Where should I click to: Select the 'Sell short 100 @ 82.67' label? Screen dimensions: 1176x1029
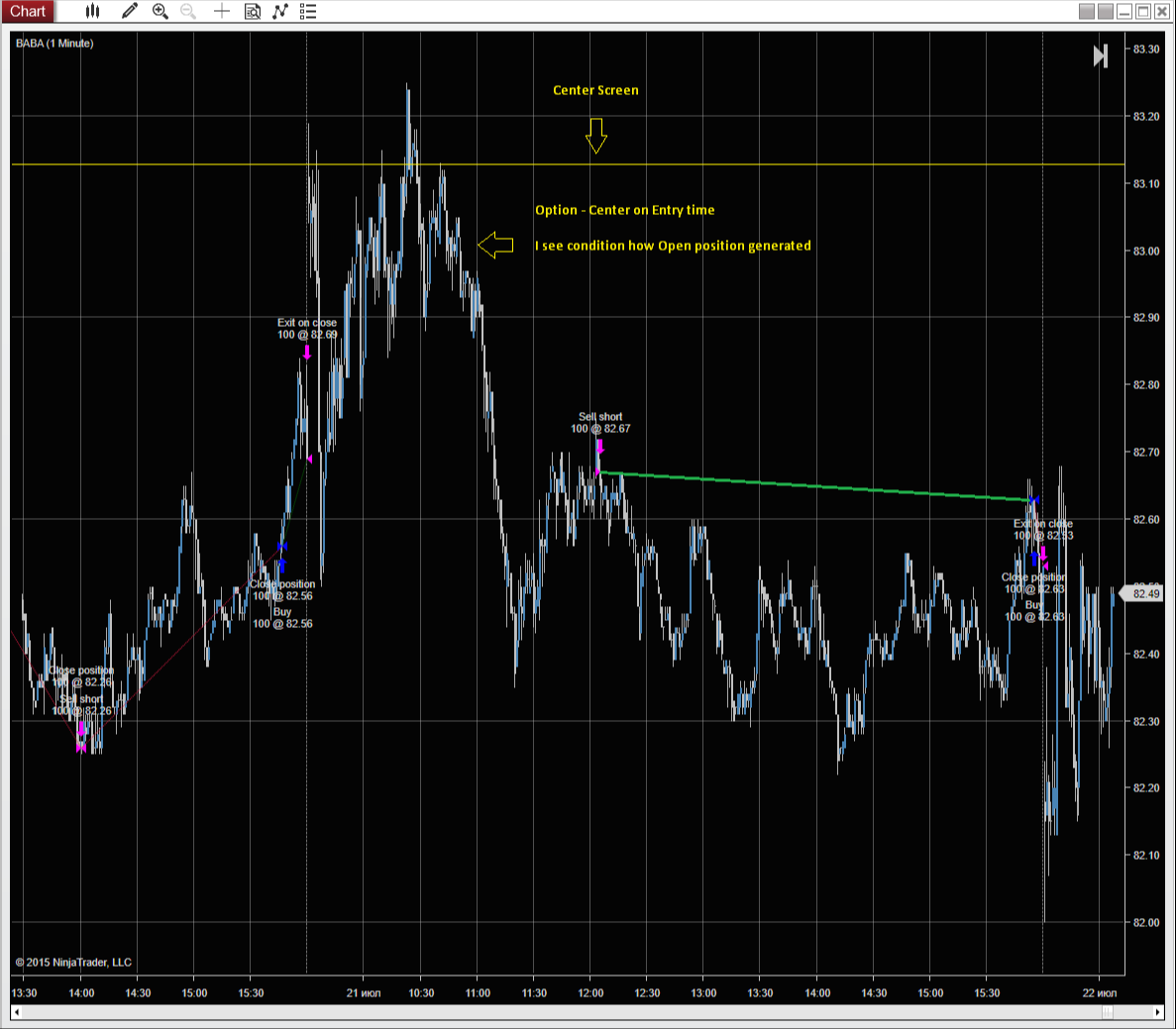pyautogui.click(x=600, y=423)
